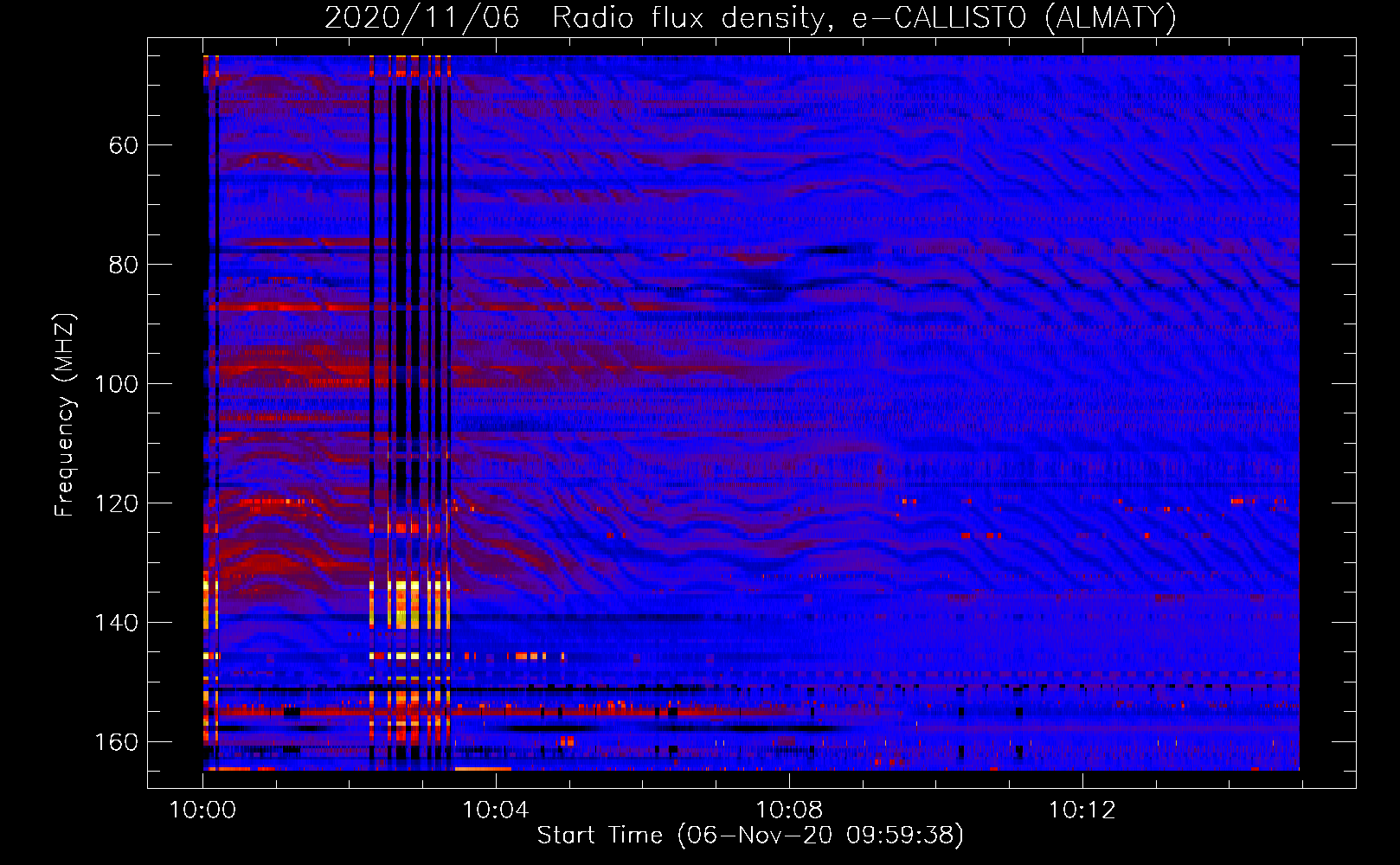
Task: Click the 60 frequency tick label
Action: click(x=124, y=145)
